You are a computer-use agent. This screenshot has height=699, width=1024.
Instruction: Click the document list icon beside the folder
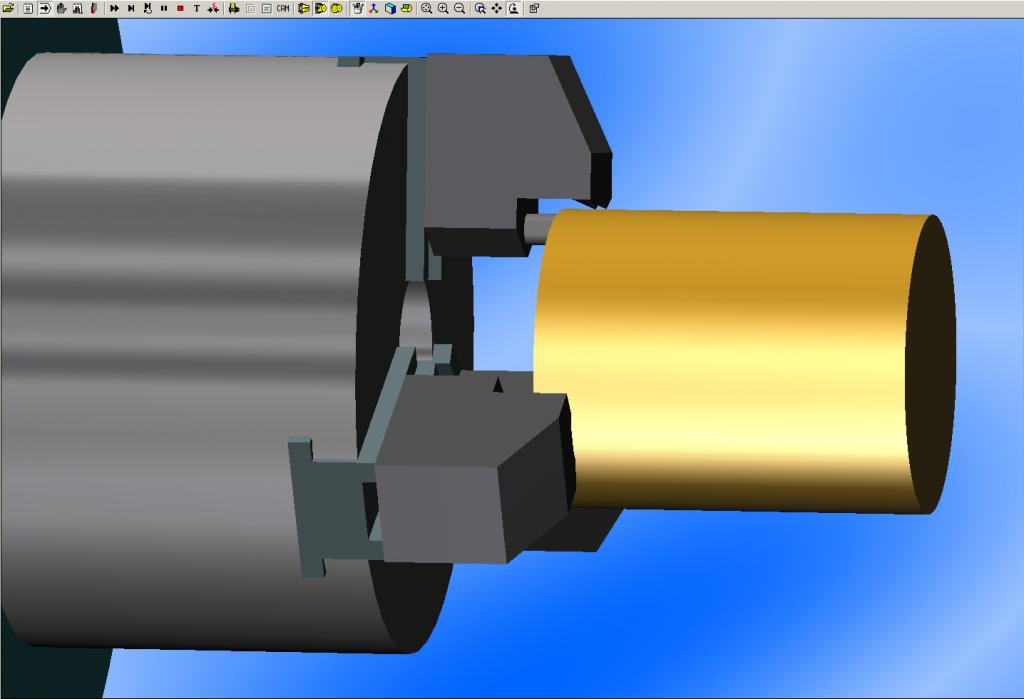[28, 8]
